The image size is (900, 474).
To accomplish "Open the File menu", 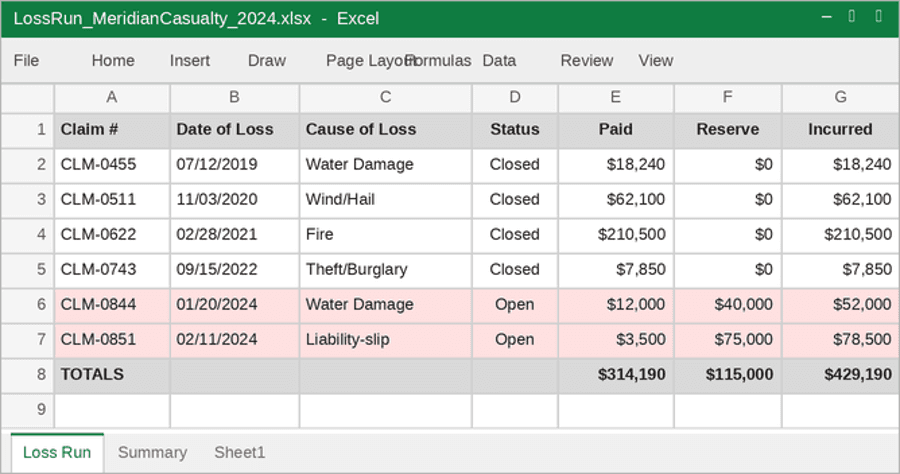I will pos(26,60).
